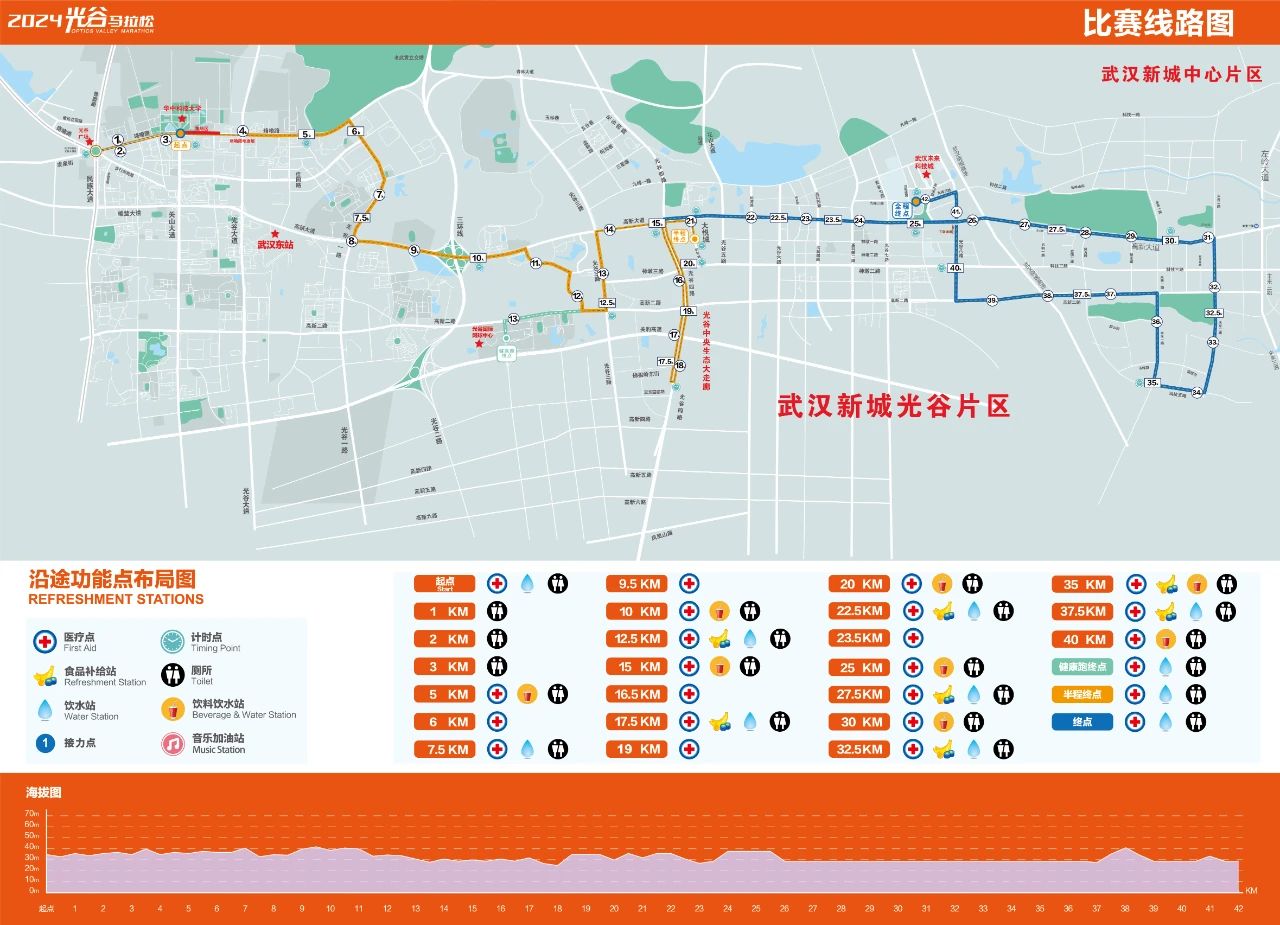The width and height of the screenshot is (1280, 925).
Task: Click the 海拔图 elevation chart title
Action: (43, 792)
